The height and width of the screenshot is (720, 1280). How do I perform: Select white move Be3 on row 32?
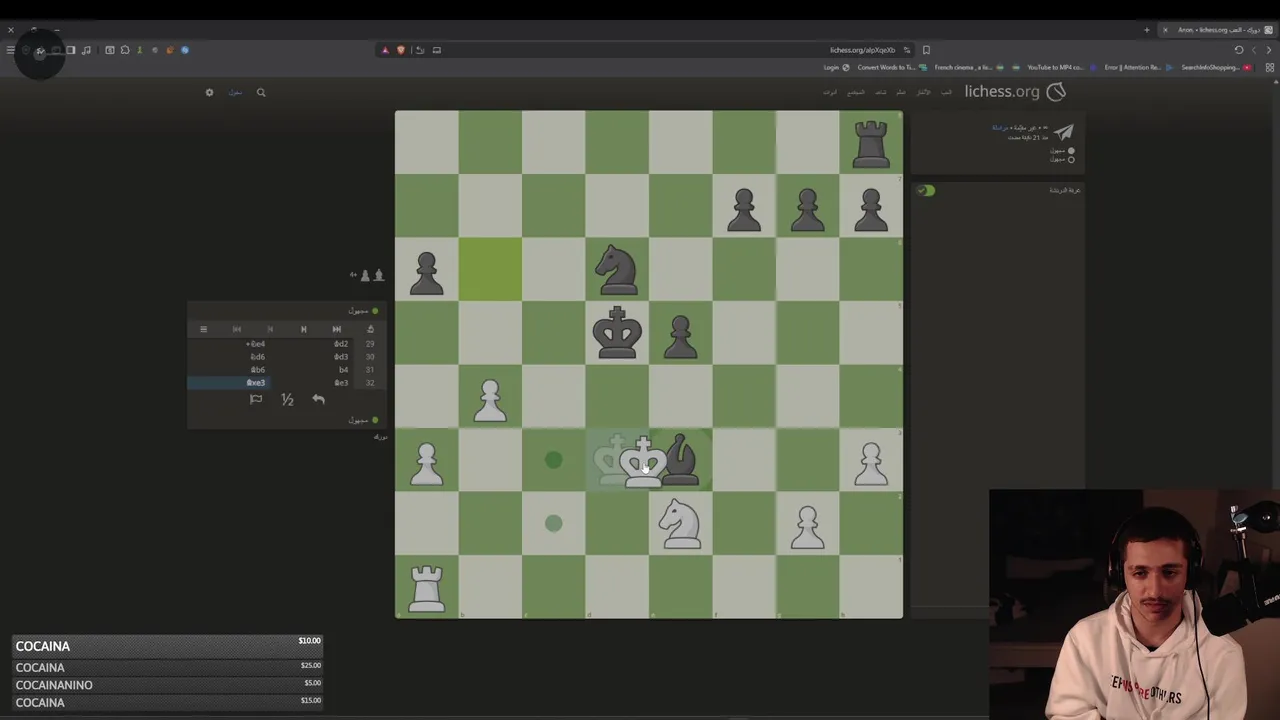(341, 383)
